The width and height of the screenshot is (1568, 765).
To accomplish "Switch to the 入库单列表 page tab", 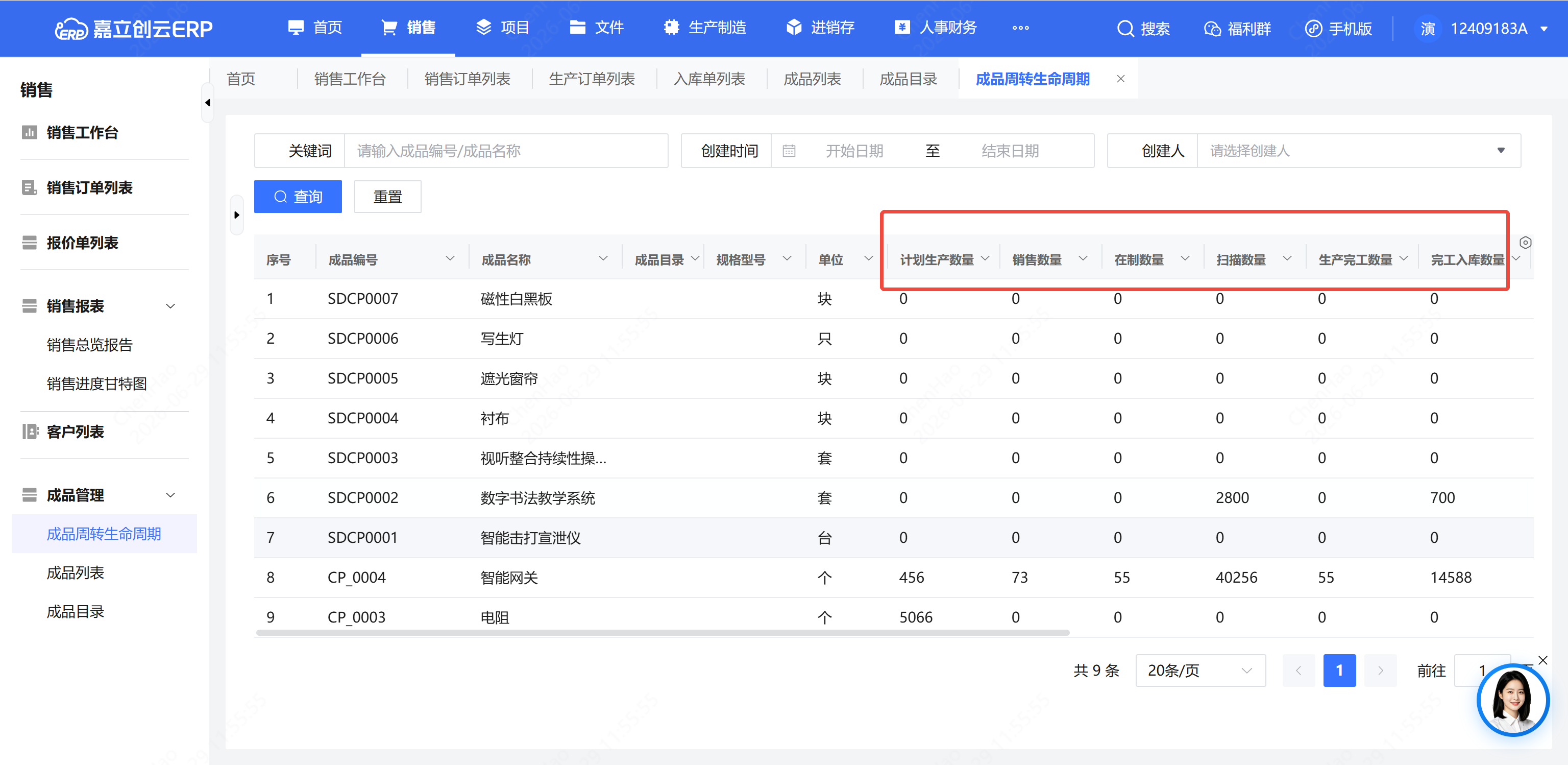I will tap(709, 79).
